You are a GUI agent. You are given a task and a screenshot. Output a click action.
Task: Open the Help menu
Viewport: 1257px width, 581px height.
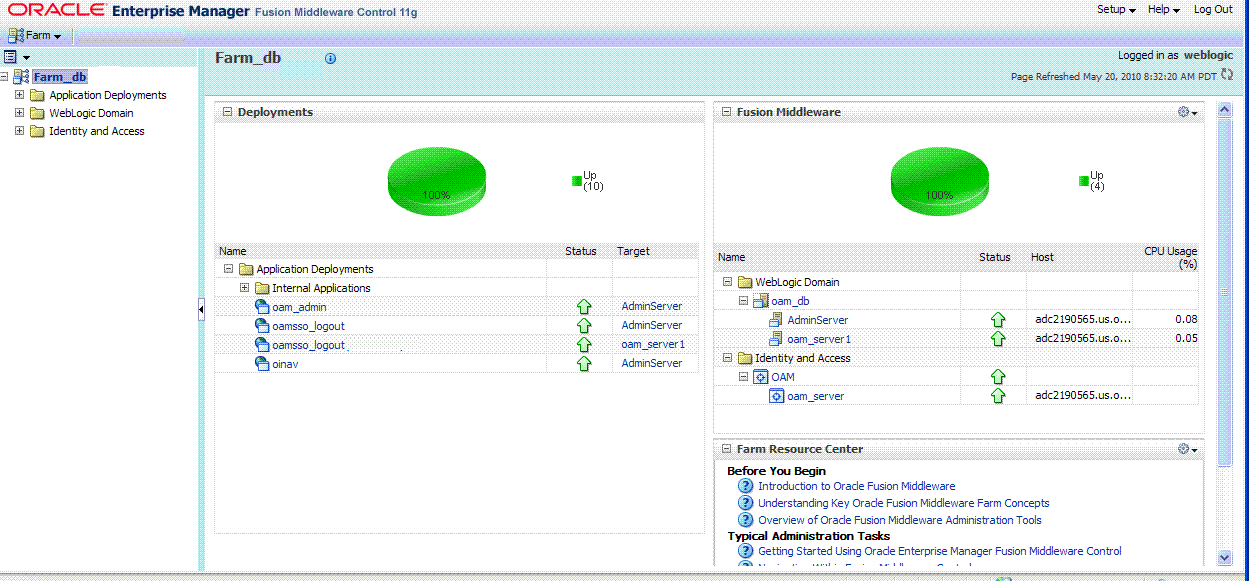(1164, 9)
